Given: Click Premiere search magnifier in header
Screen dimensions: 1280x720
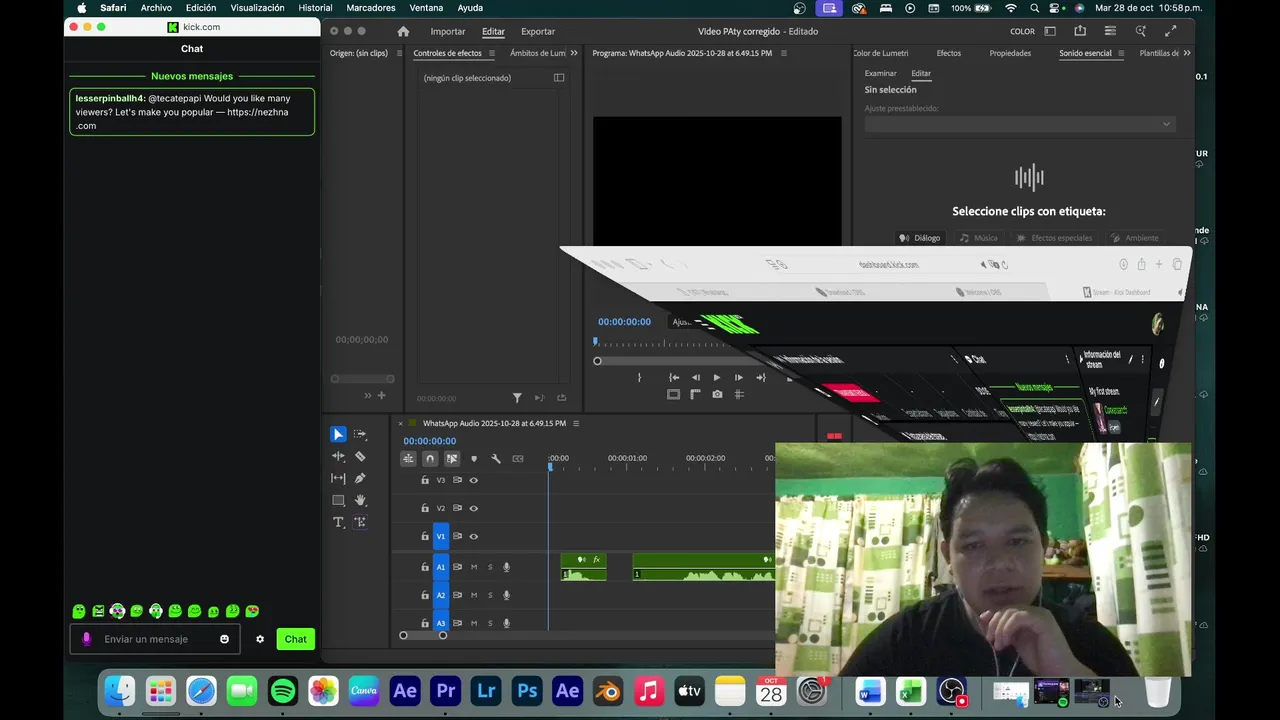Looking at the screenshot, I should pos(1141,31).
